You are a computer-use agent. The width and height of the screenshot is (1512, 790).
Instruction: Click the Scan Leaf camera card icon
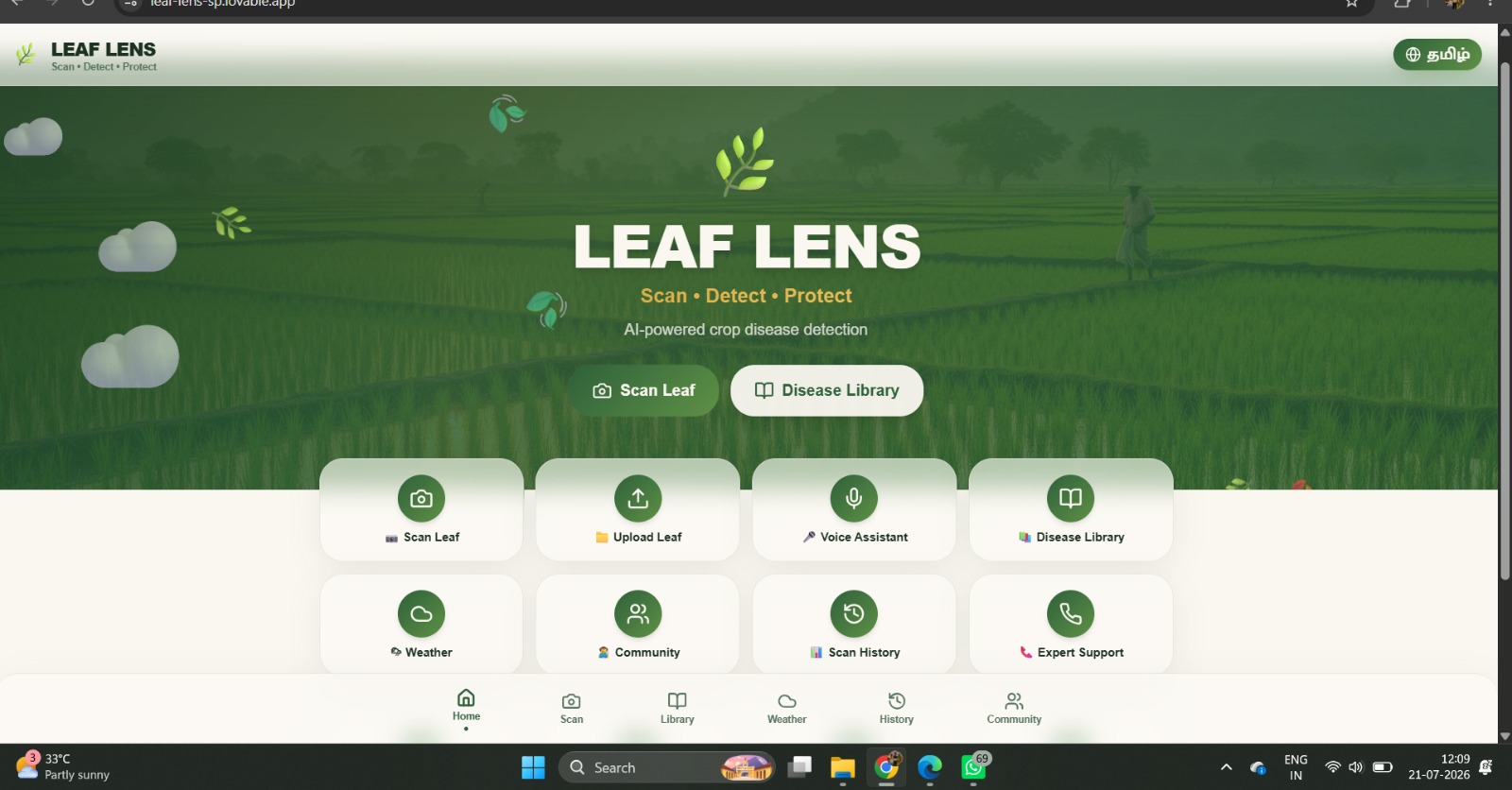[421, 498]
